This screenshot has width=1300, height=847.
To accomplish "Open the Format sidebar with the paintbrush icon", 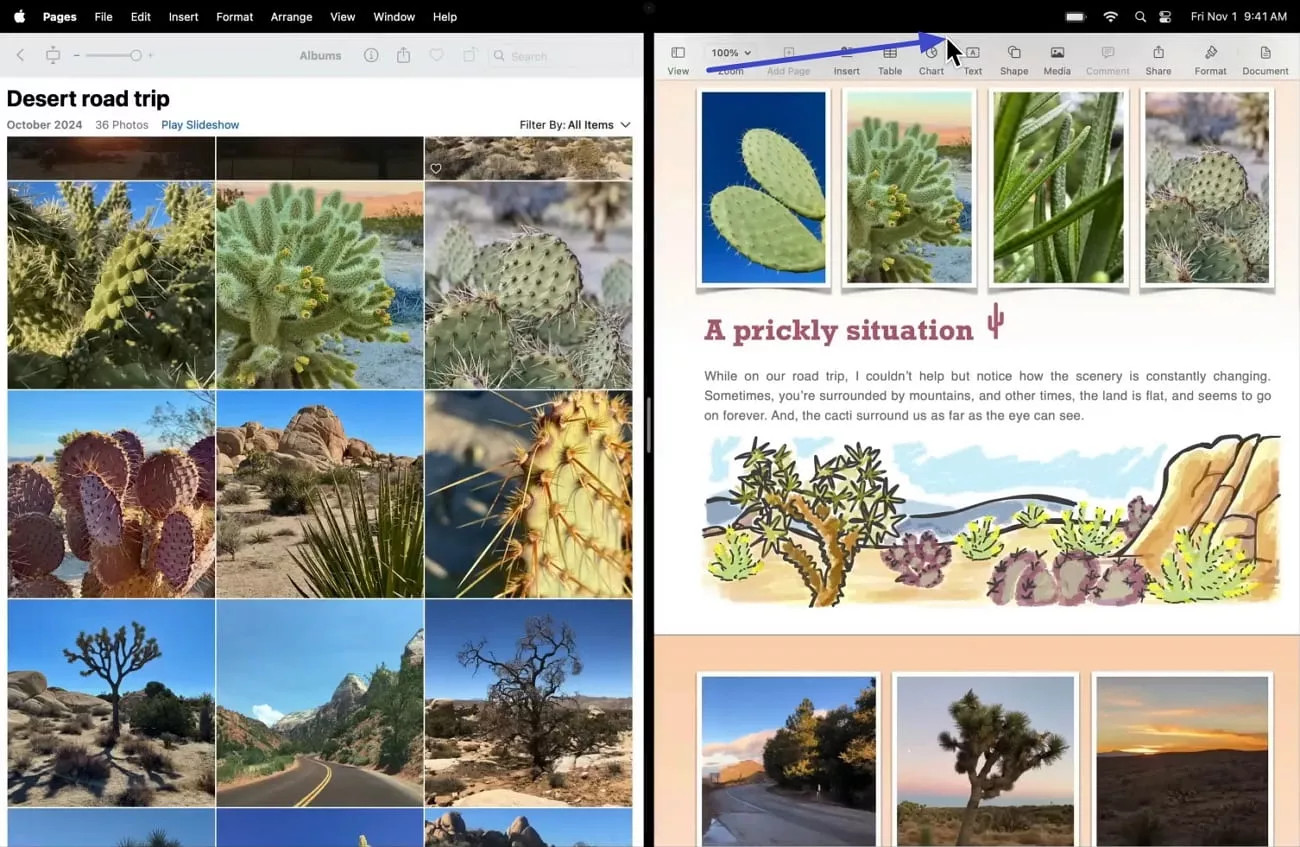I will pyautogui.click(x=1210, y=57).
